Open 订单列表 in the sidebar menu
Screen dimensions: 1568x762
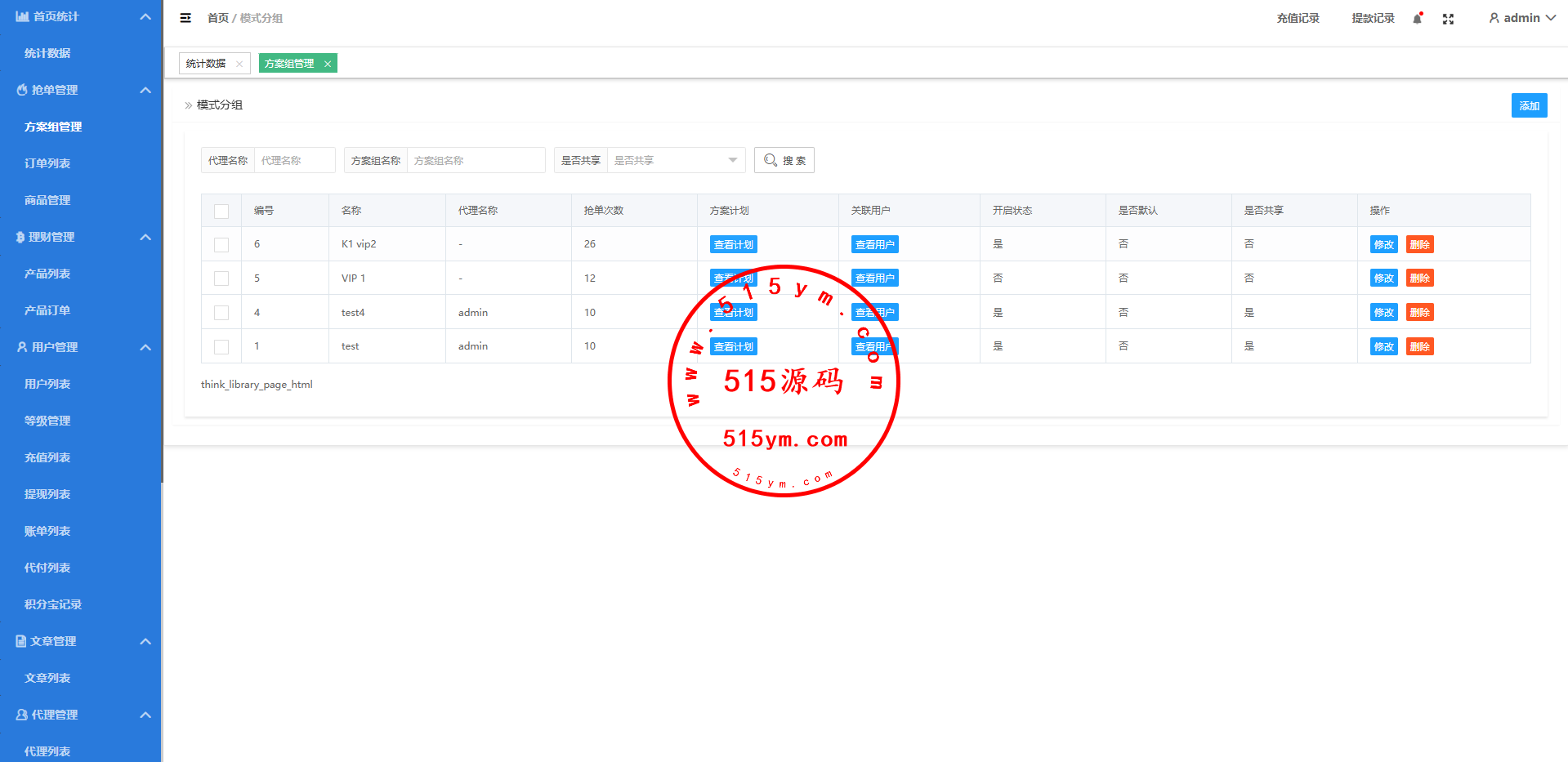point(47,163)
